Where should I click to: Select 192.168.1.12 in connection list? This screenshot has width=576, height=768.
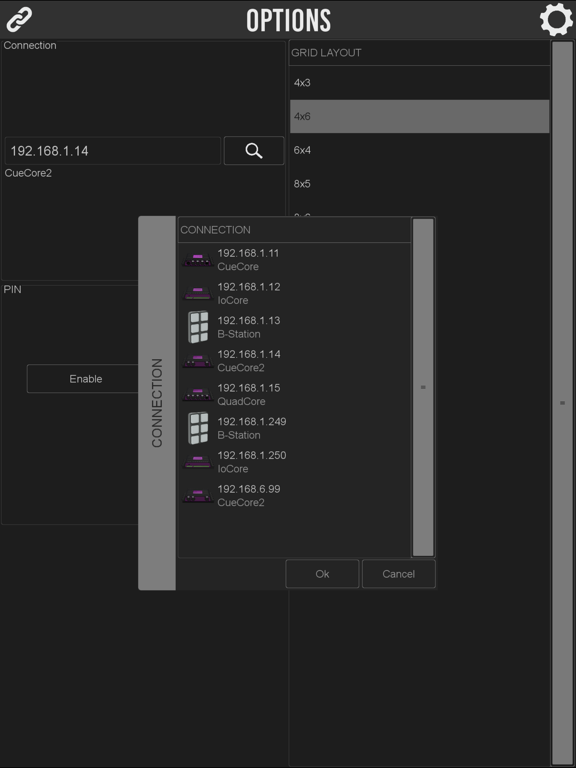(294, 293)
